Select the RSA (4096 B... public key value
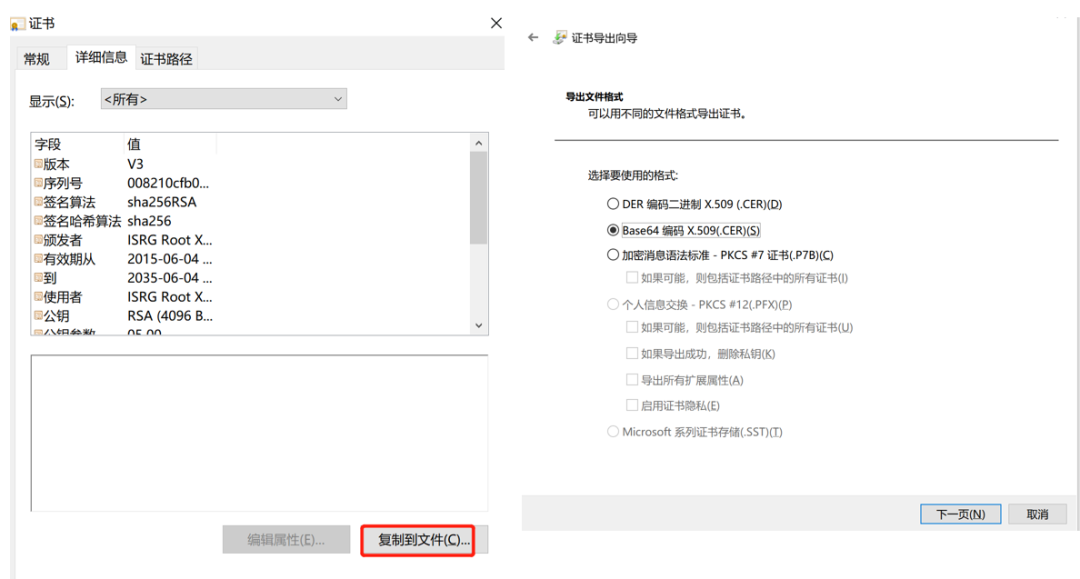Image resolution: width=1080 pixels, height=579 pixels. tap(169, 315)
